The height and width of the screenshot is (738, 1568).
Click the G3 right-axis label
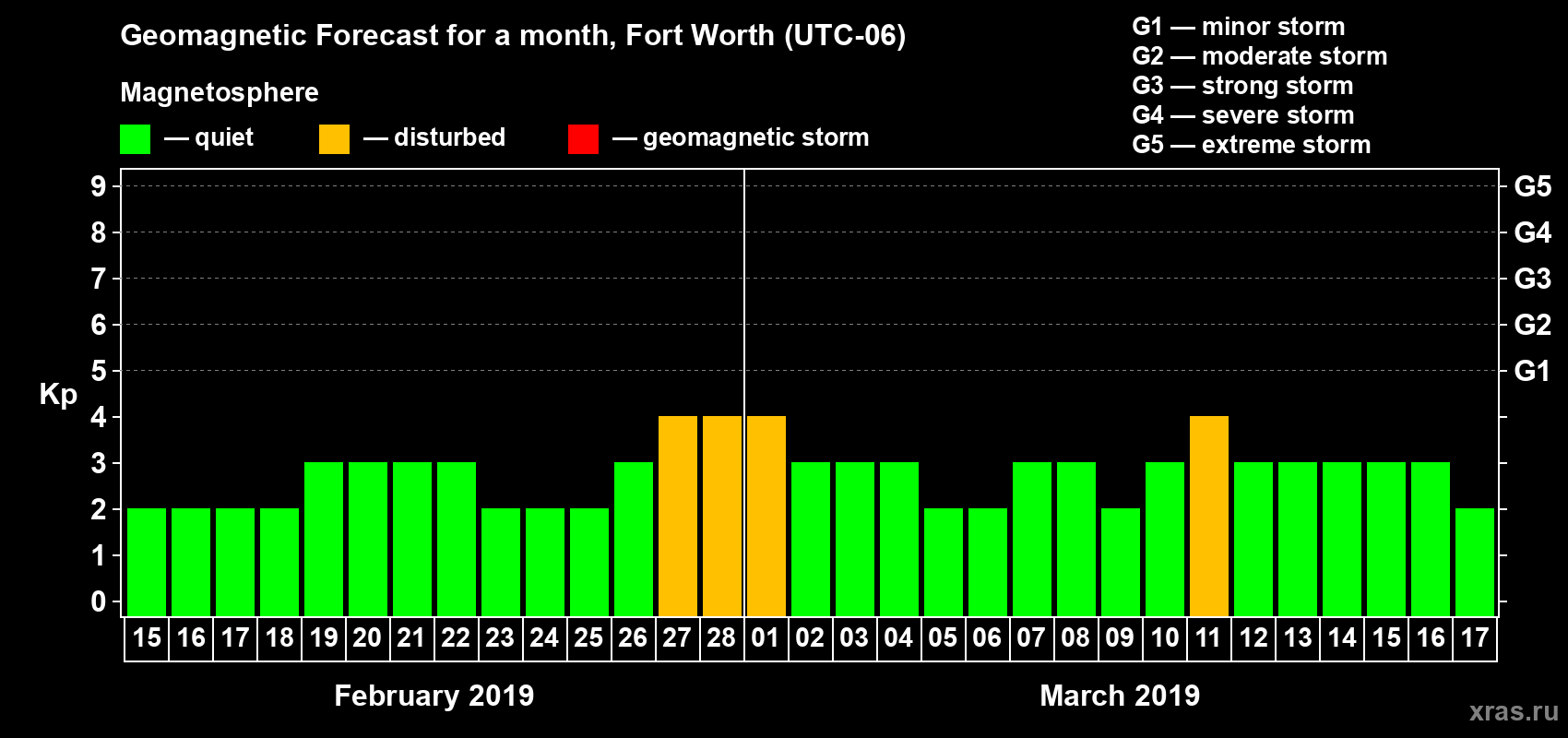(1533, 279)
